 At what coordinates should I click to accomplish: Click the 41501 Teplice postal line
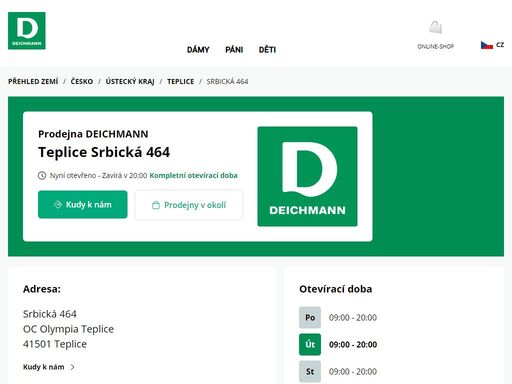tap(55, 344)
